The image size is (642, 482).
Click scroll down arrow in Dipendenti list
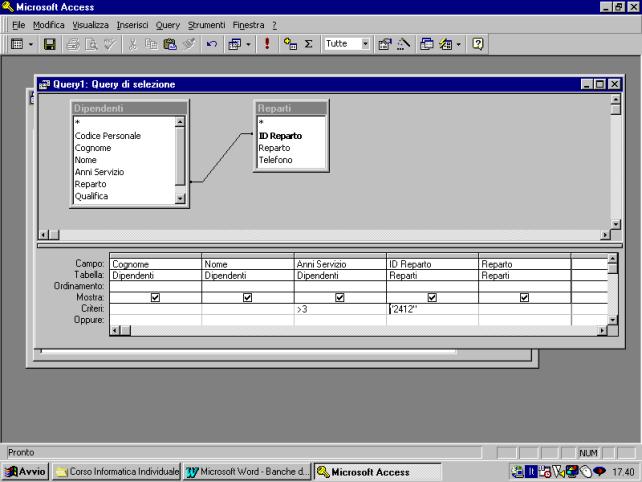point(180,199)
